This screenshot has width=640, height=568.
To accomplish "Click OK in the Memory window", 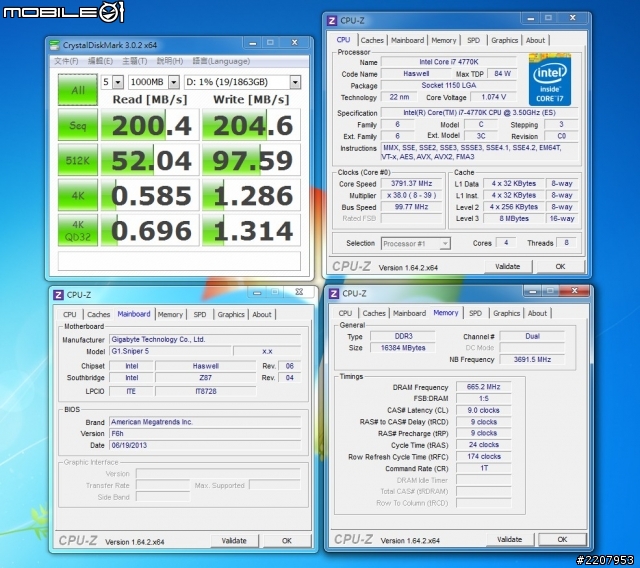I will [x=562, y=540].
